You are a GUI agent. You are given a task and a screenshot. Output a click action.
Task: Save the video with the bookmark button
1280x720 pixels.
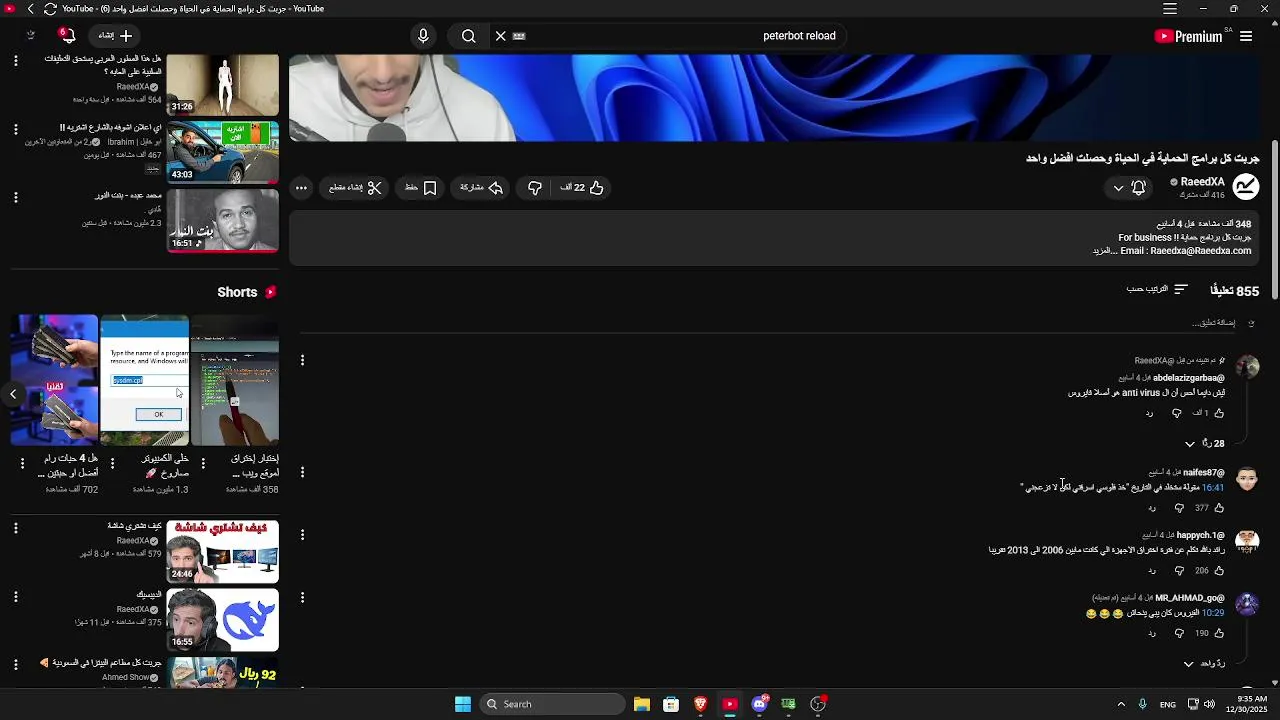click(x=421, y=188)
